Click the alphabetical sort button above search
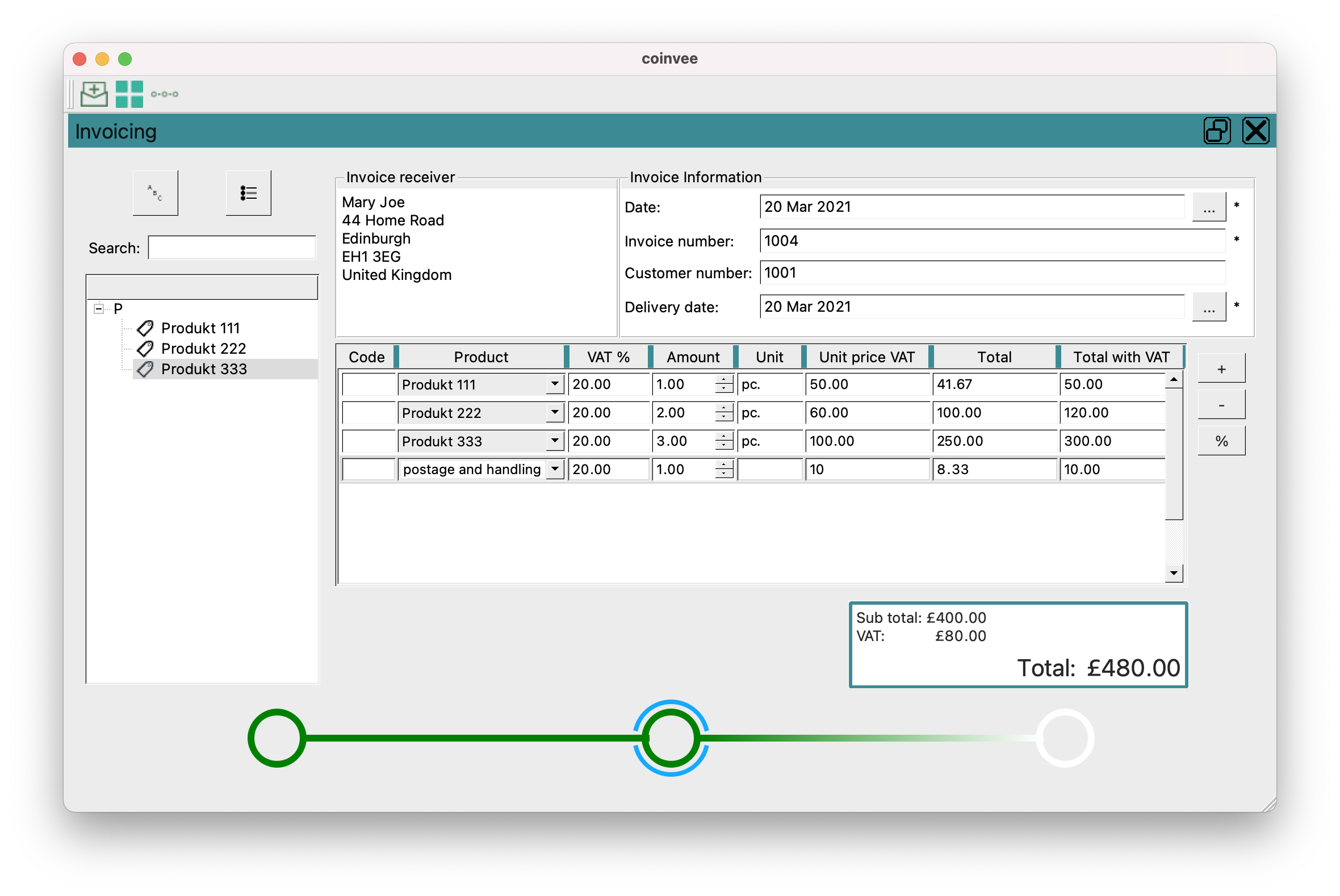 pyautogui.click(x=155, y=192)
